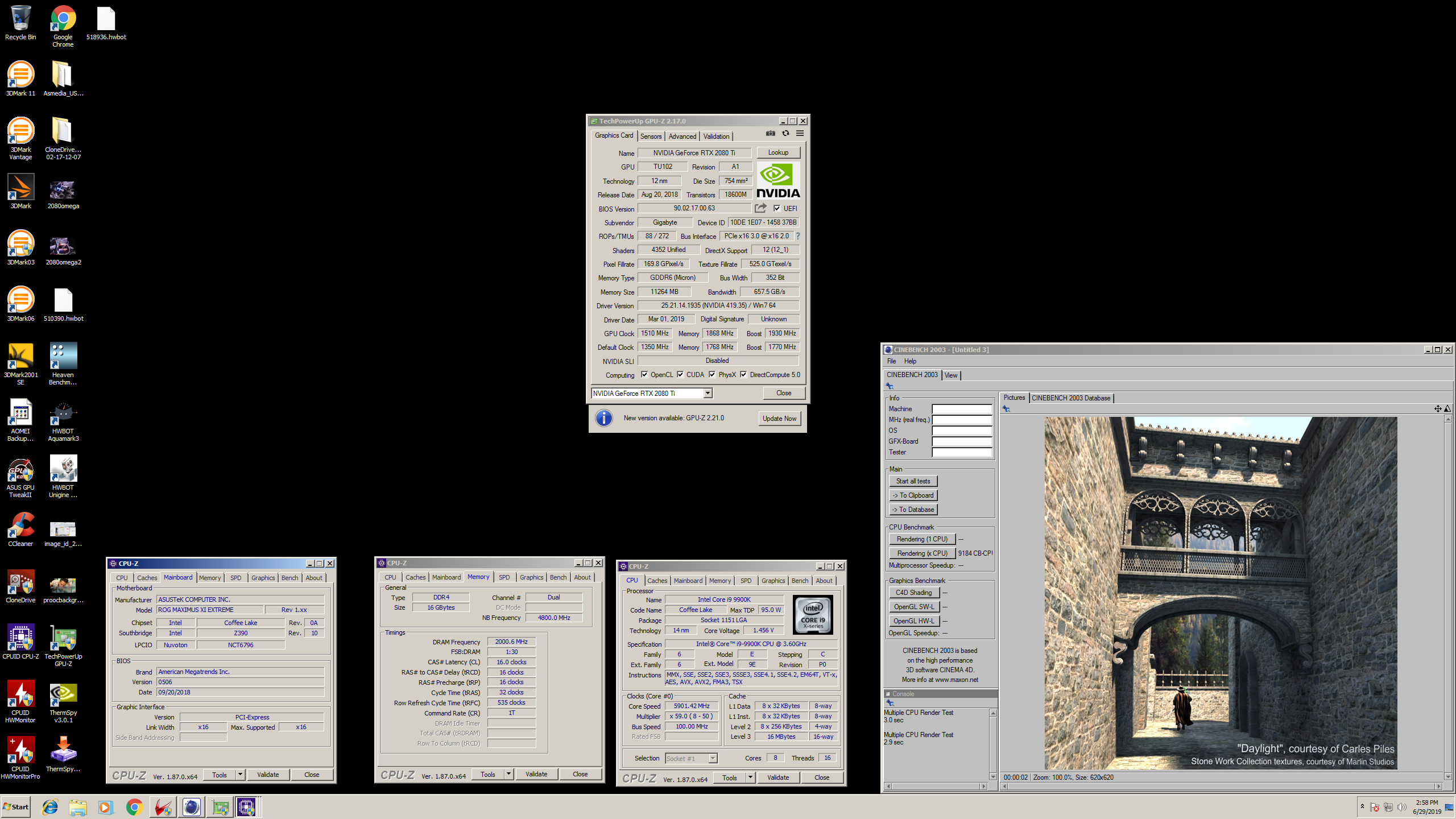Open the GPU-Z hamburger menu
Image resolution: width=1456 pixels, height=819 pixels.
800,133
